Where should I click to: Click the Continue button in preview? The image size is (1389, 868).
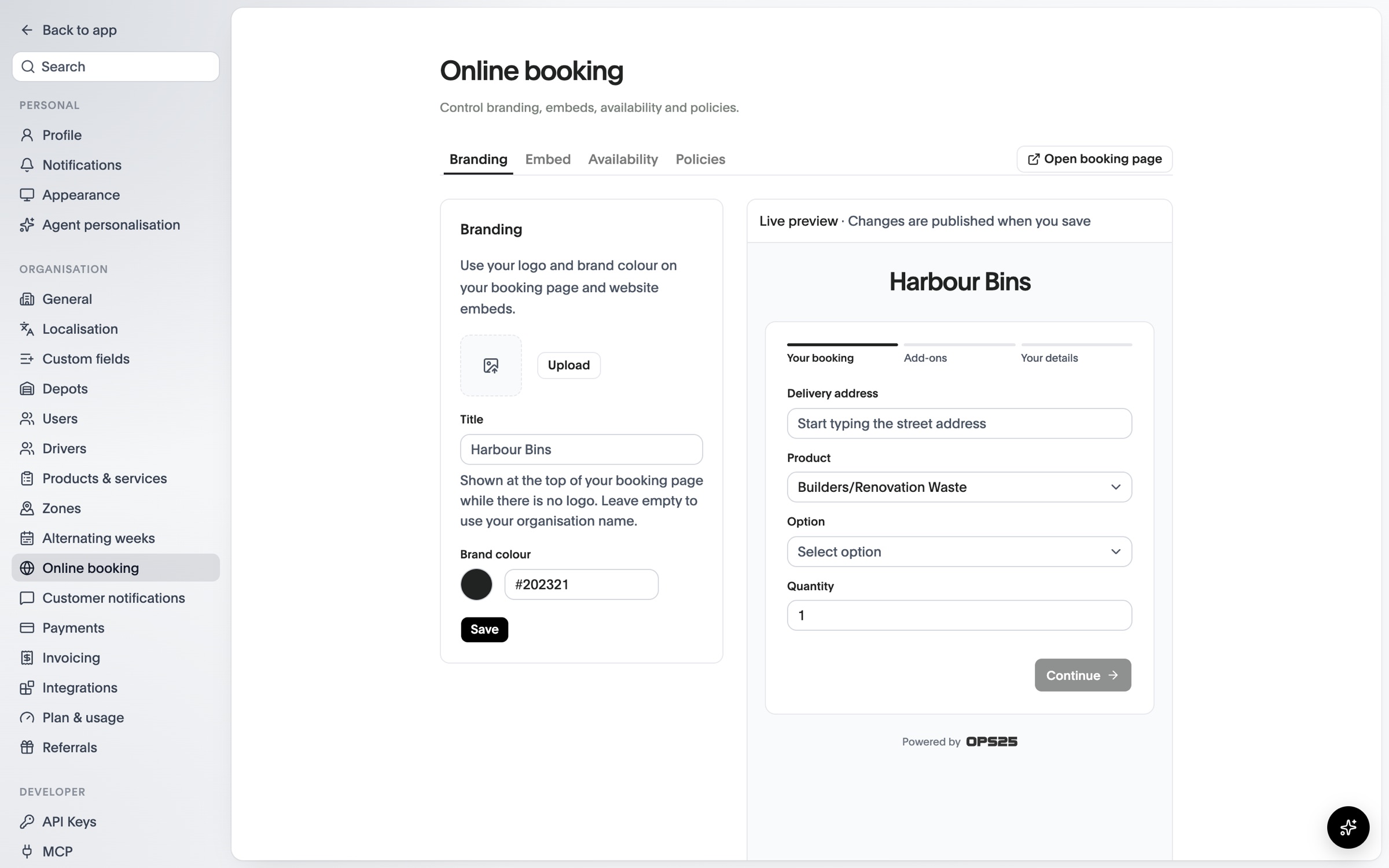(1082, 675)
